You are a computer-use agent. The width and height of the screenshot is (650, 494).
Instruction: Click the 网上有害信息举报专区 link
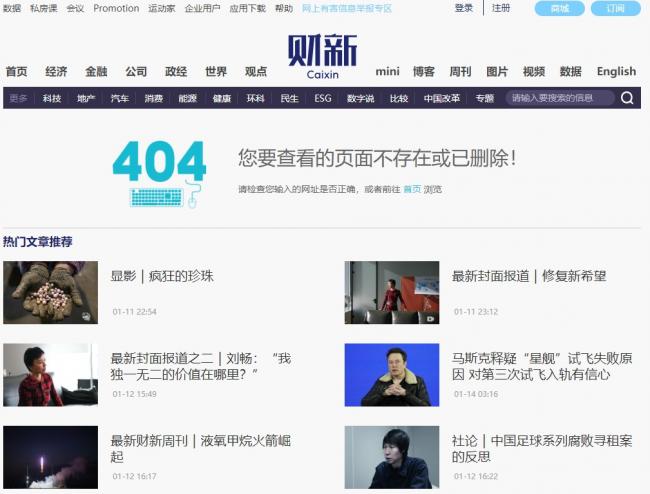[x=347, y=8]
